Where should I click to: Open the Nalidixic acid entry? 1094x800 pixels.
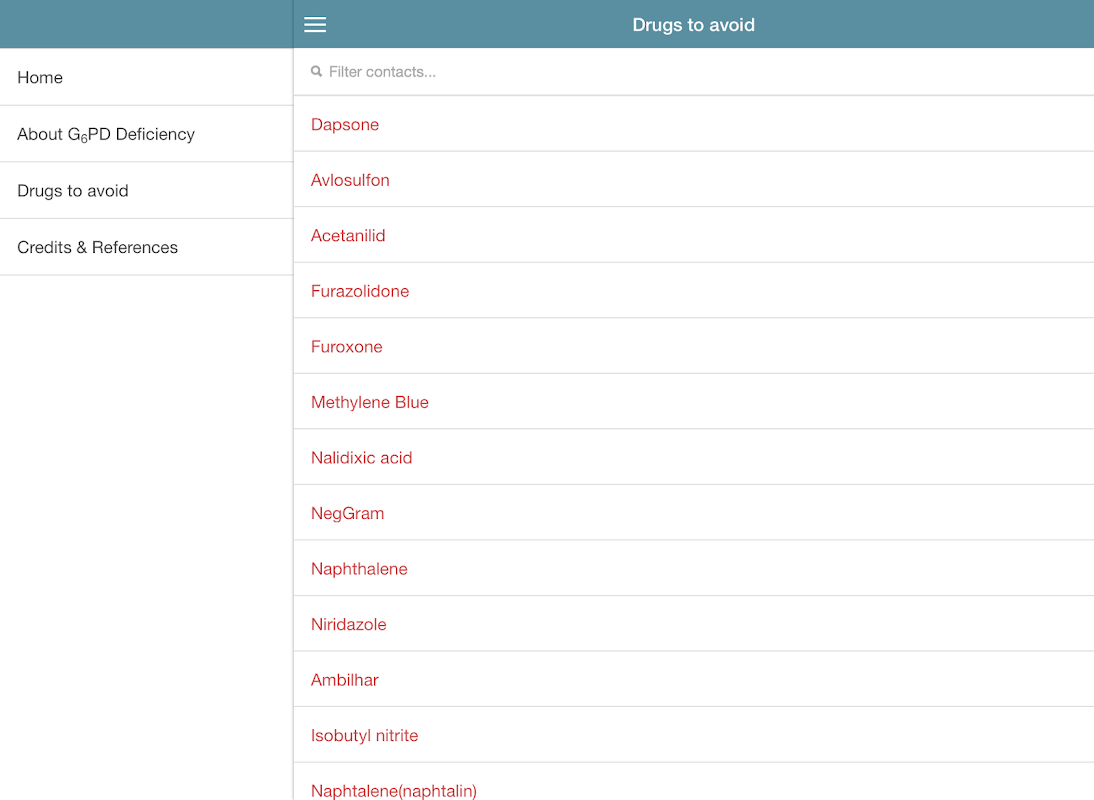point(362,458)
